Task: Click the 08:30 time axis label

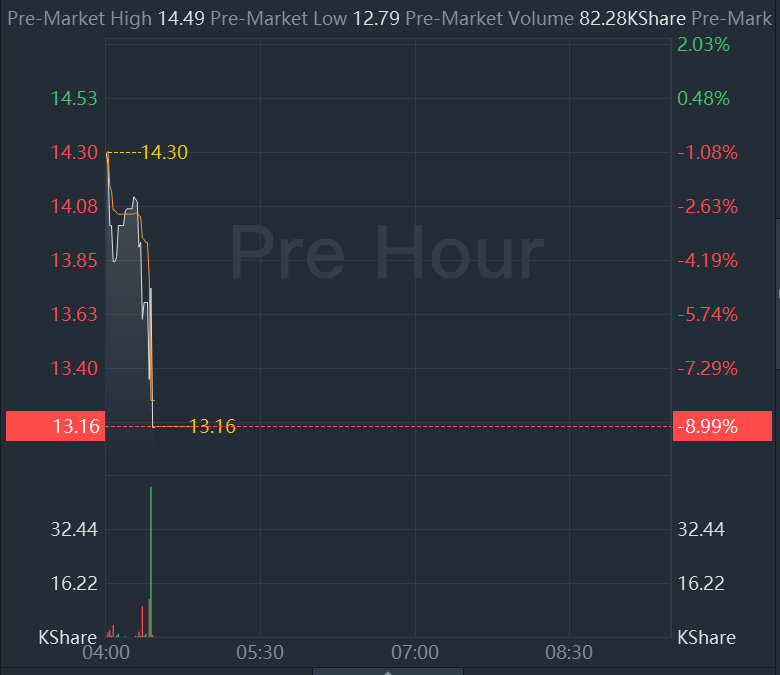Action: click(569, 652)
